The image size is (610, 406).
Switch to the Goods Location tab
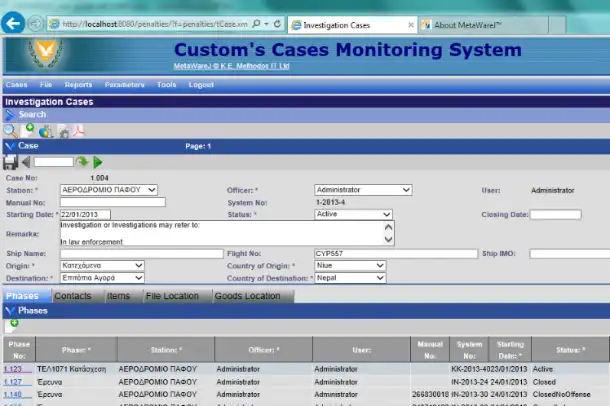pyautogui.click(x=247, y=296)
